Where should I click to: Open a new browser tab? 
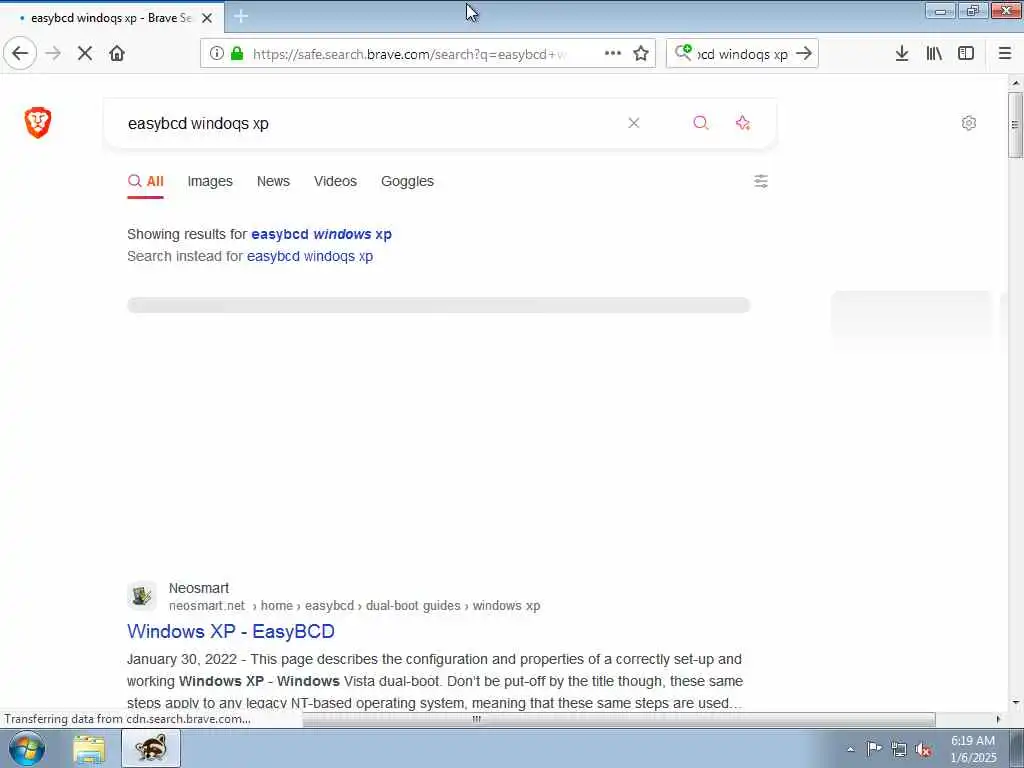pyautogui.click(x=240, y=17)
